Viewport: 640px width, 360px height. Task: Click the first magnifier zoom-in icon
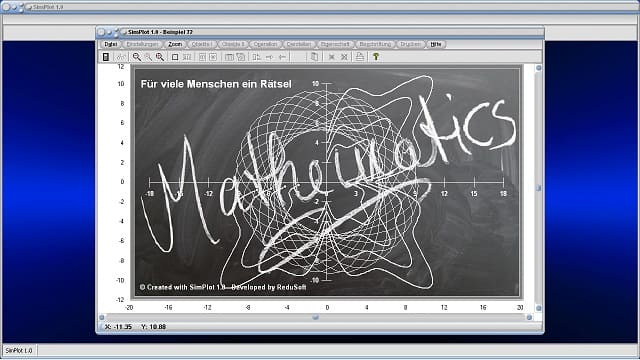point(137,57)
